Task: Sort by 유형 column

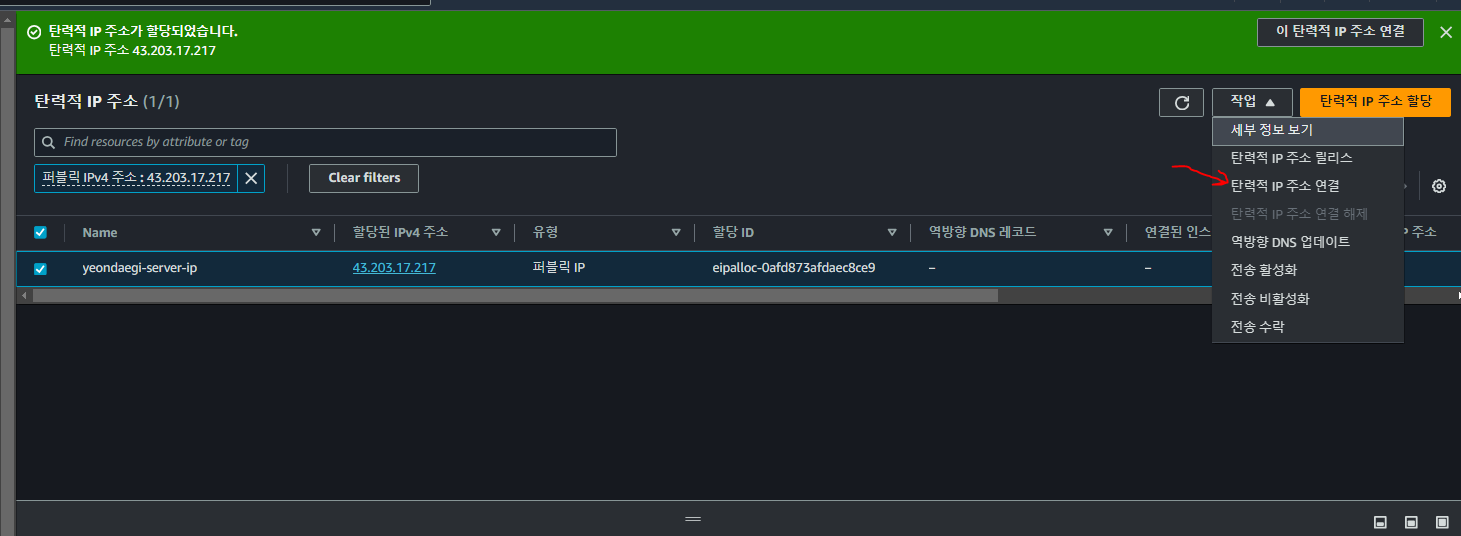Action: click(676, 232)
